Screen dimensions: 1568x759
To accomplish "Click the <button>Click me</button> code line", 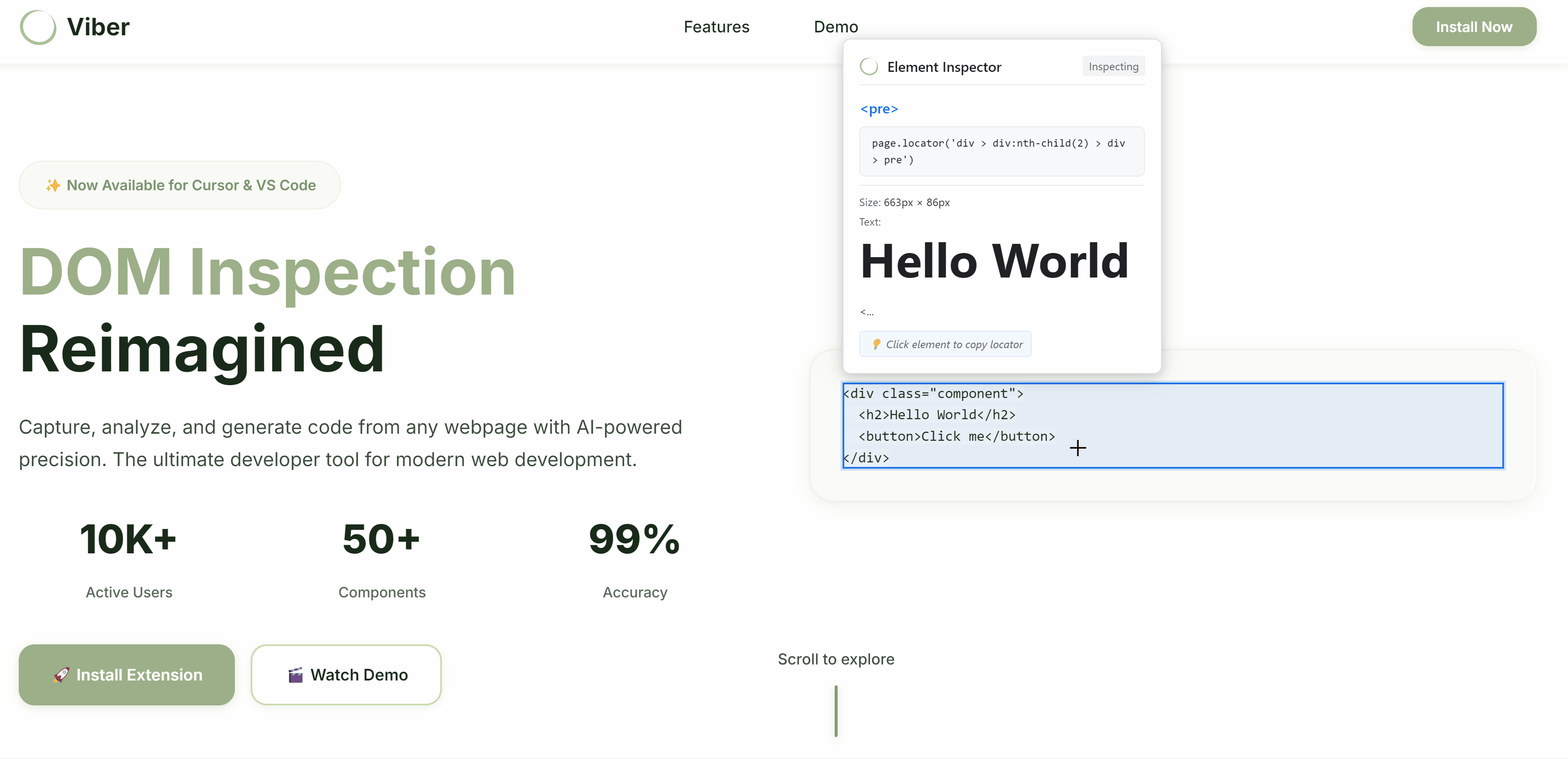I will 956,436.
